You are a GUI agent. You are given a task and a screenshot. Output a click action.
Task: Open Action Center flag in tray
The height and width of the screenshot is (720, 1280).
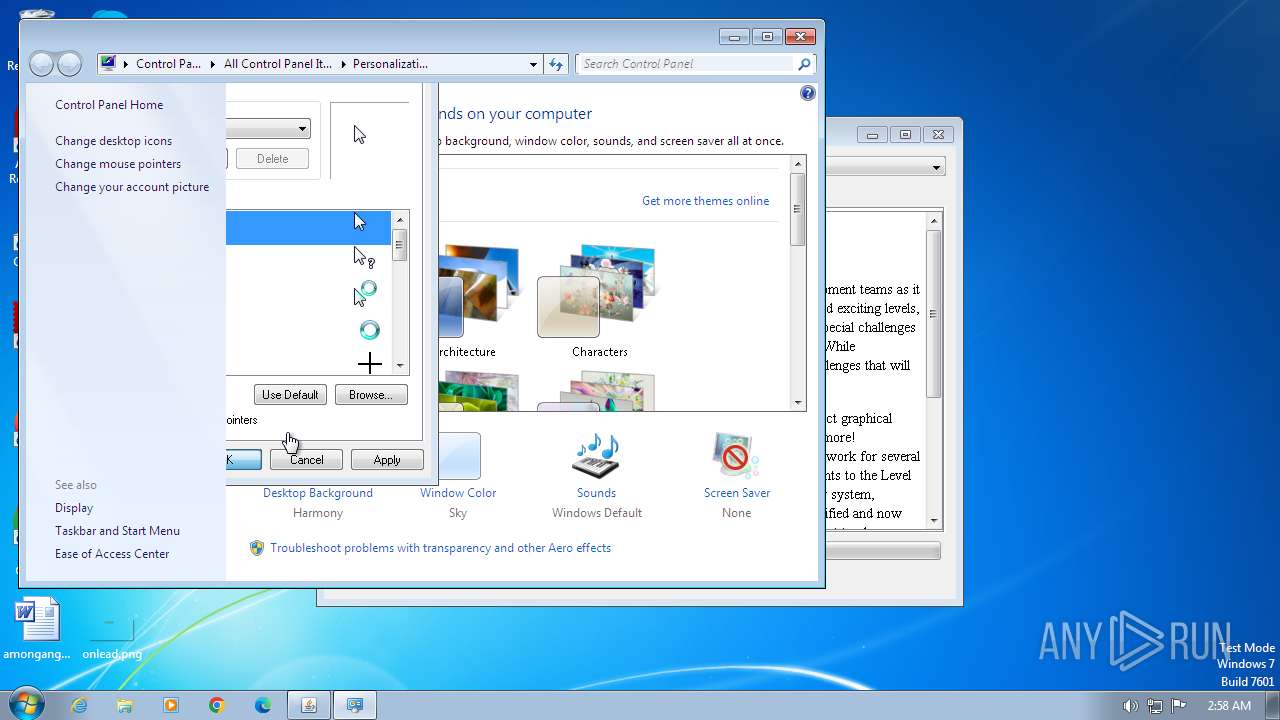[1179, 705]
